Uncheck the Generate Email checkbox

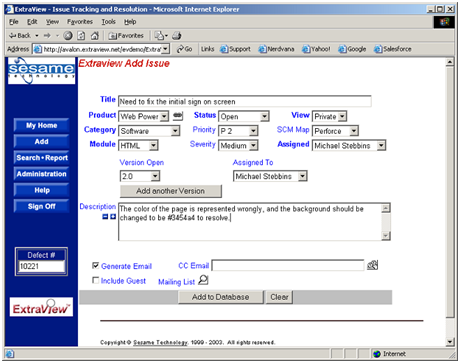[96, 265]
